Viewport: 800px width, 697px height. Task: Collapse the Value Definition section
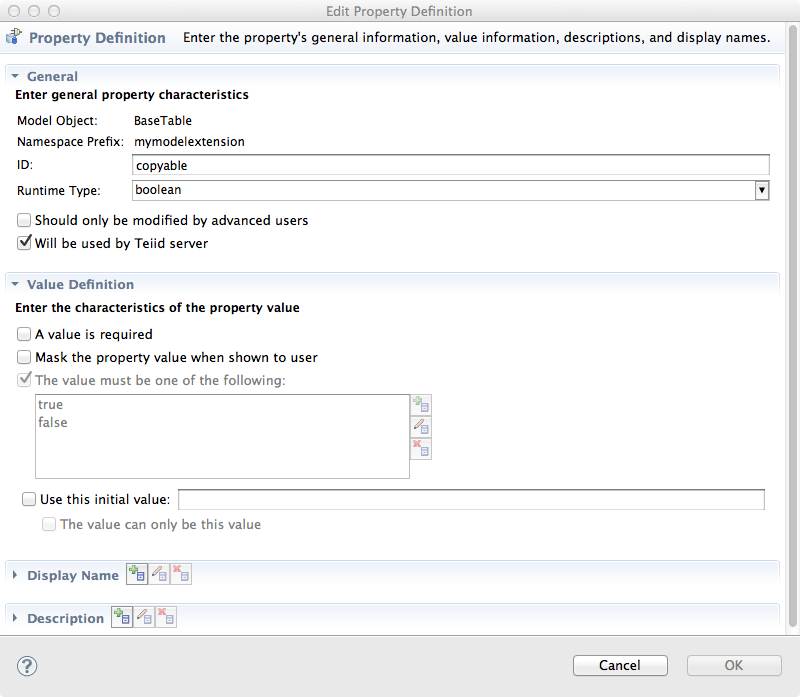pyautogui.click(x=14, y=284)
